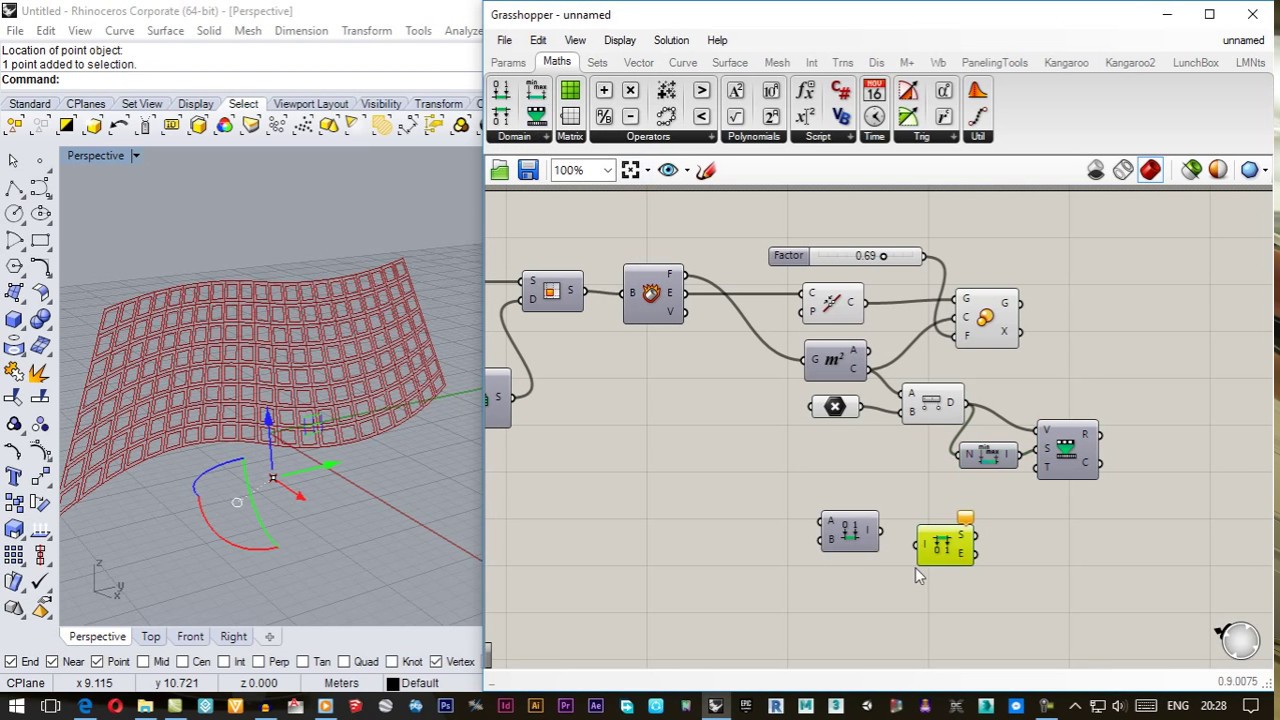Select the Rhino Box solid tool

pos(14,320)
